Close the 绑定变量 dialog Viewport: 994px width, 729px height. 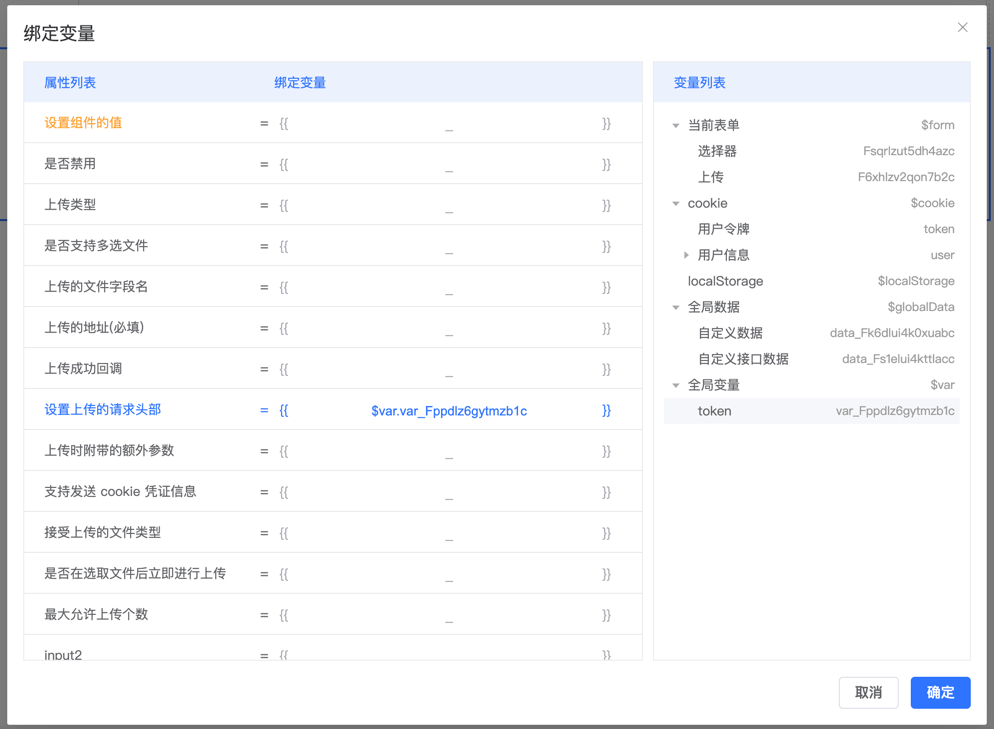coord(962,28)
